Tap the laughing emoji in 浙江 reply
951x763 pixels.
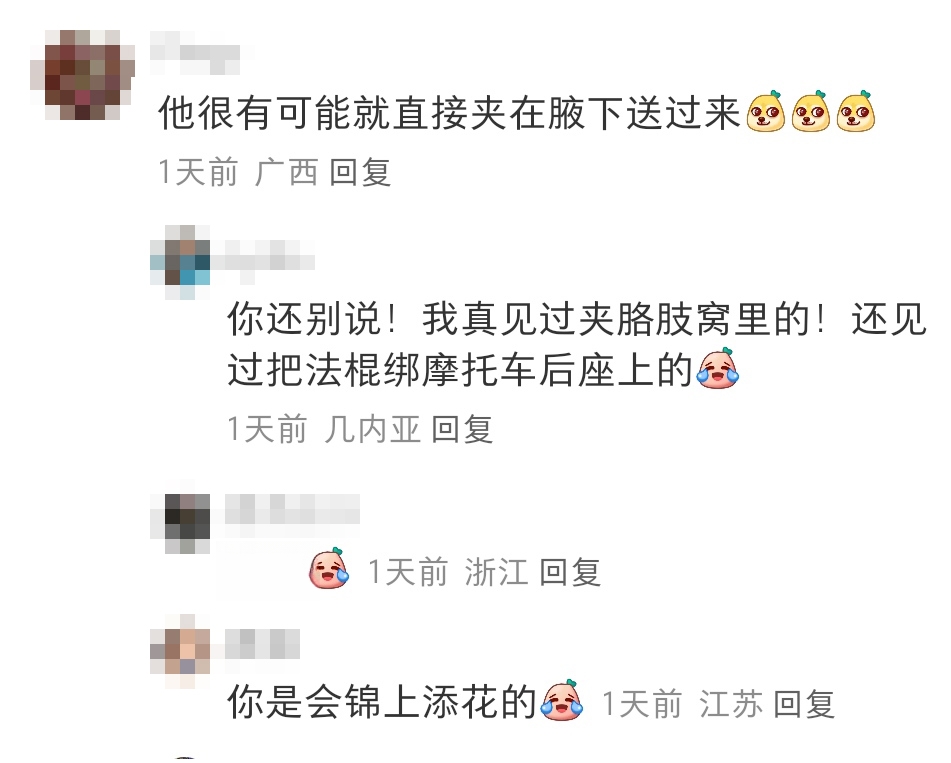tap(329, 569)
